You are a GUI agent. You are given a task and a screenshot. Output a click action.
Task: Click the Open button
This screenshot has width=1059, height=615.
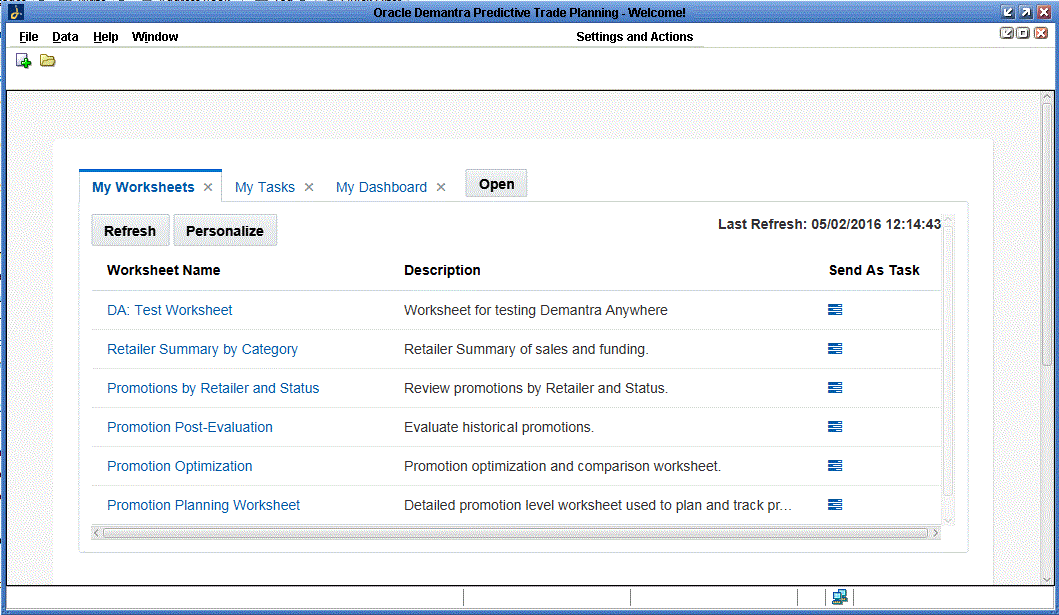pyautogui.click(x=496, y=184)
